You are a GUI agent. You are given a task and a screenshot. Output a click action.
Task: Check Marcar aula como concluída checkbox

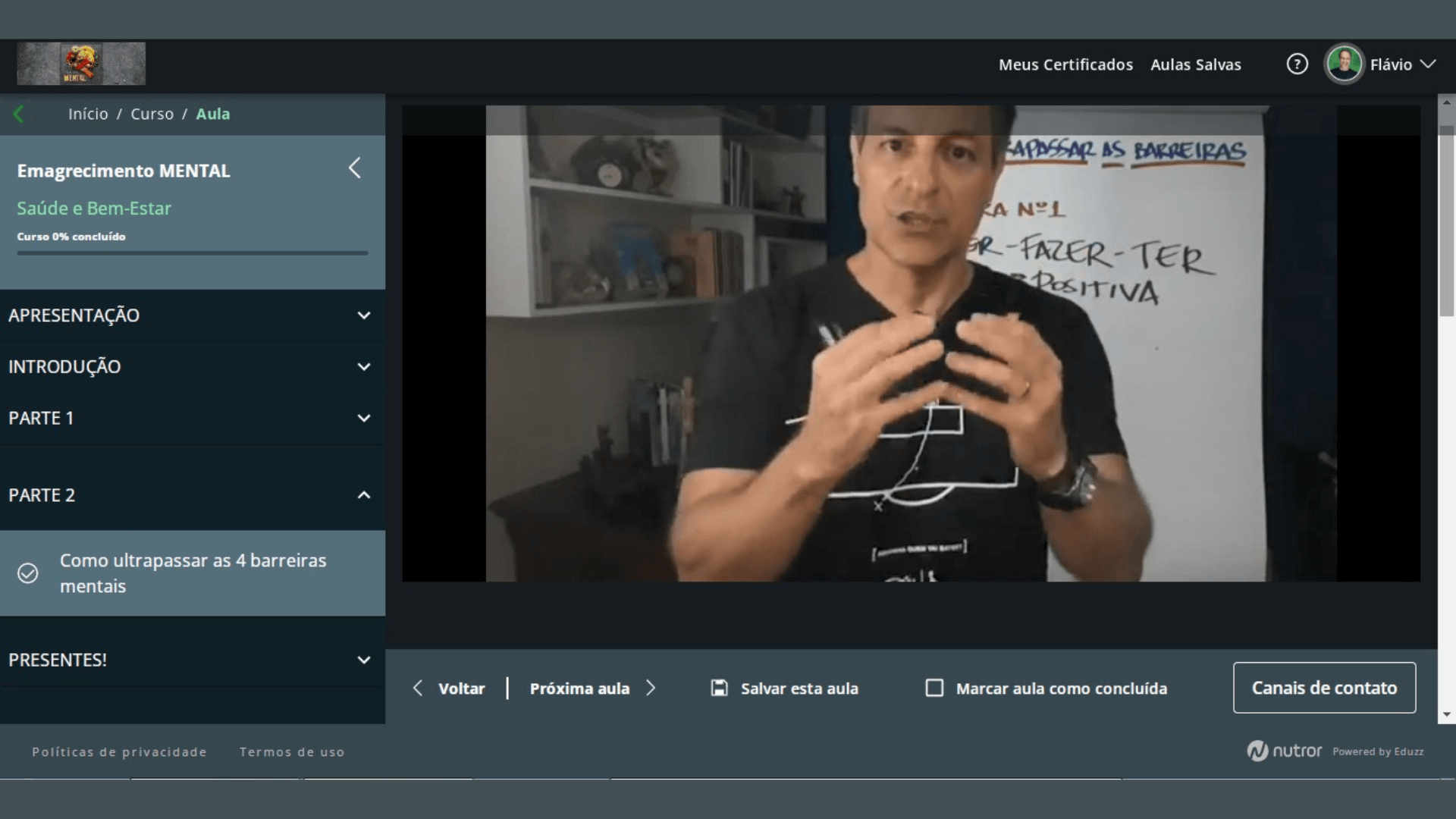pos(934,688)
